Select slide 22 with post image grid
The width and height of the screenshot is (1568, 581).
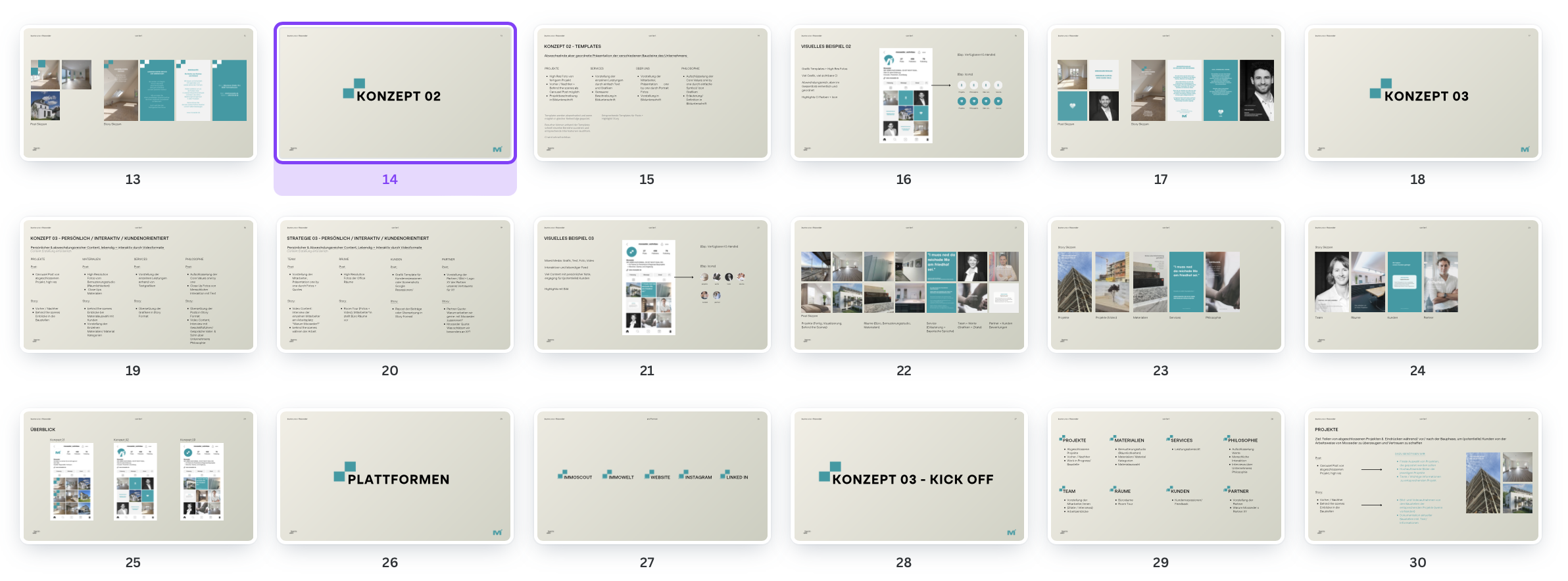(x=909, y=285)
